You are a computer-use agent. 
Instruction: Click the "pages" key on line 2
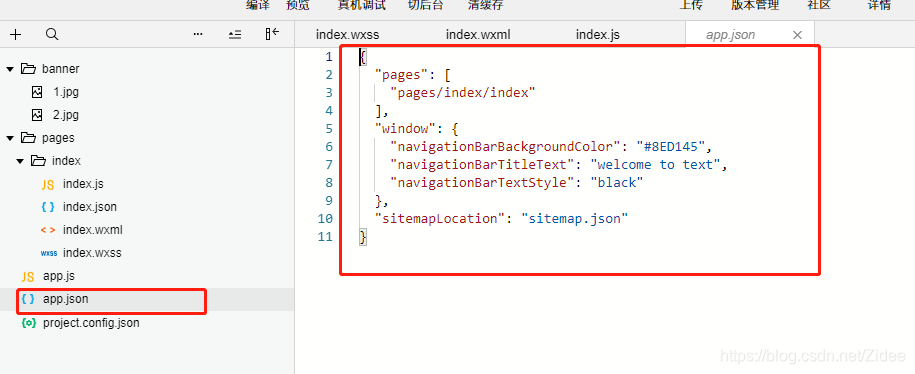click(401, 74)
